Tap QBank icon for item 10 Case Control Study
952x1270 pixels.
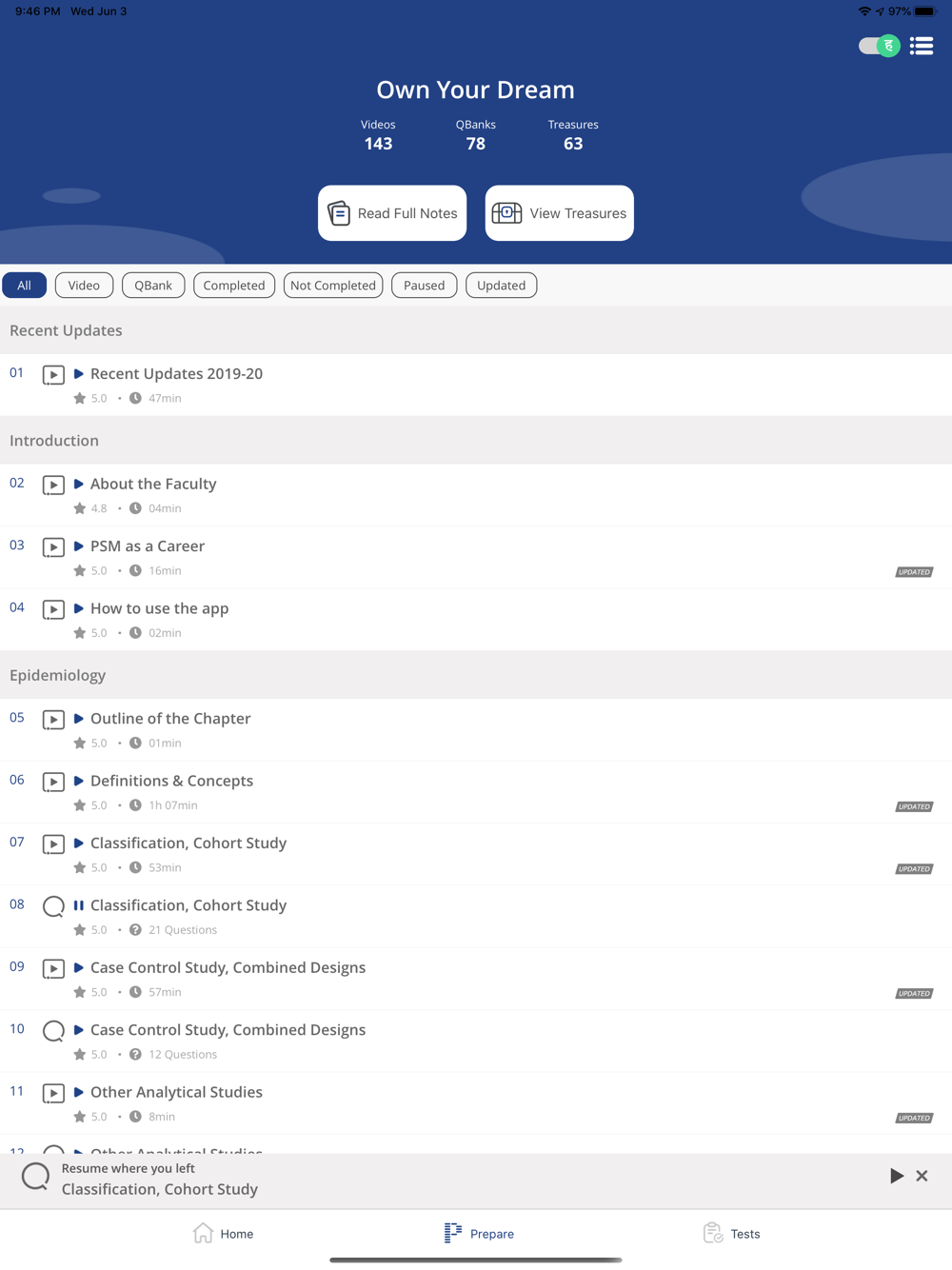(x=53, y=1031)
